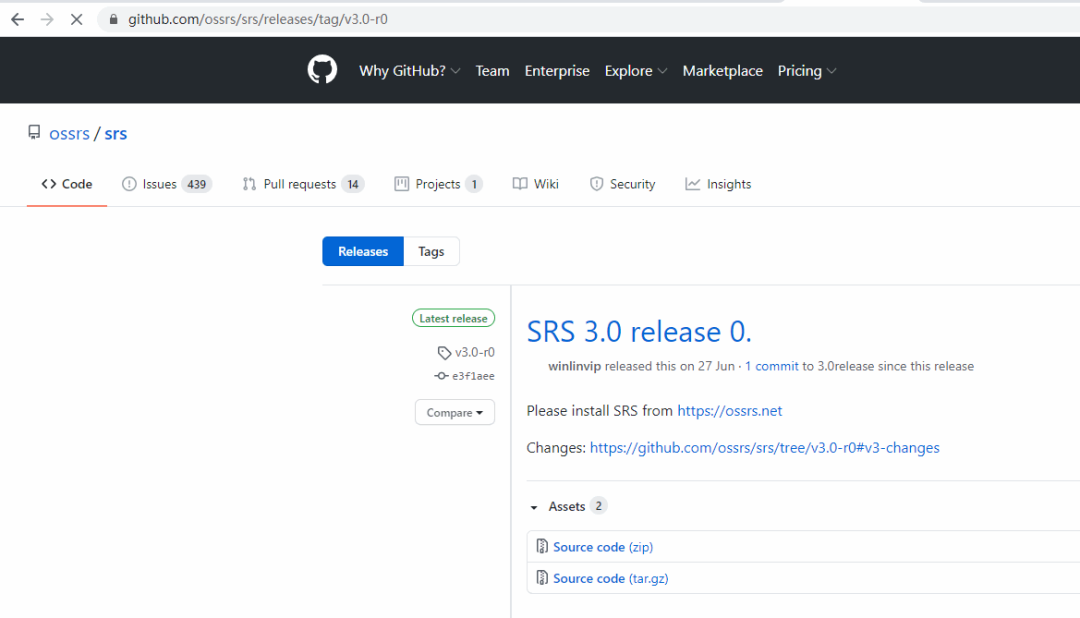The height and width of the screenshot is (618, 1080).
Task: Open the Security tab
Action: (623, 184)
